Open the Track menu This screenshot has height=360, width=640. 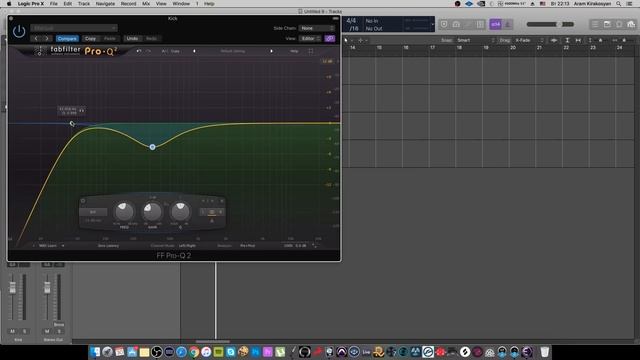[x=84, y=4]
